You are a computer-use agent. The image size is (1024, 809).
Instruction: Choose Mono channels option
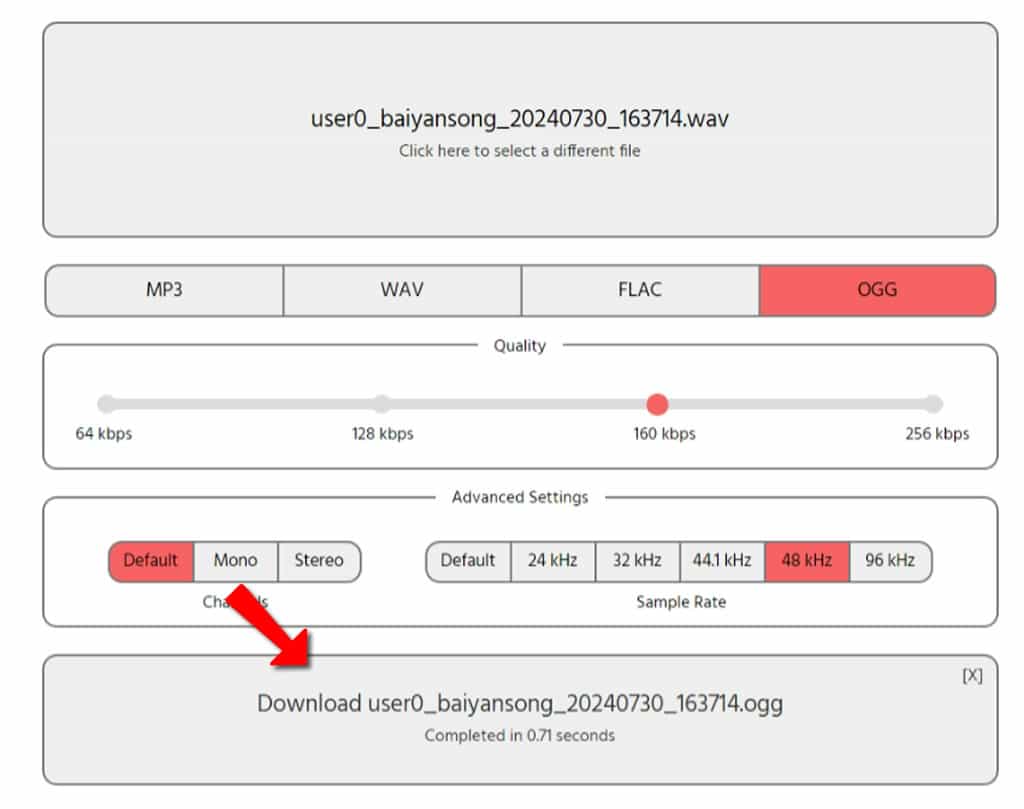point(236,561)
